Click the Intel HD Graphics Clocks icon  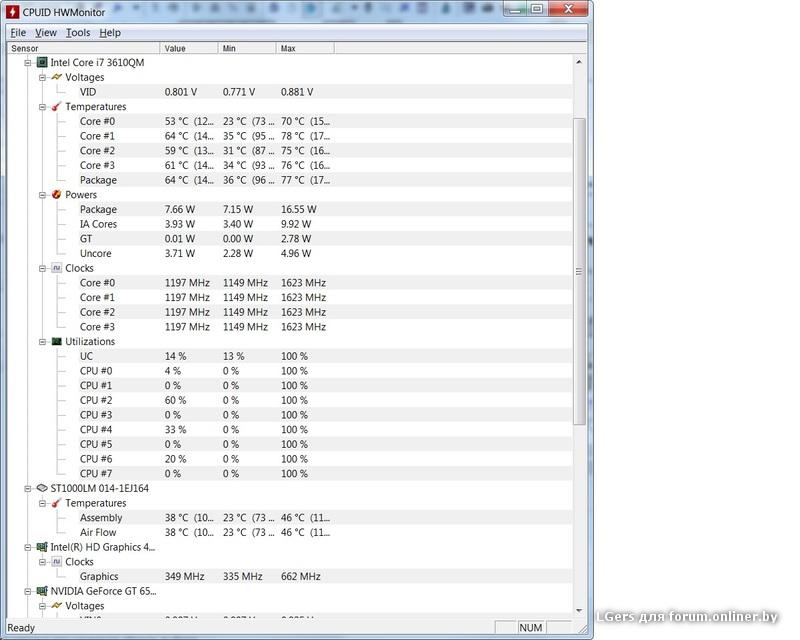point(57,562)
